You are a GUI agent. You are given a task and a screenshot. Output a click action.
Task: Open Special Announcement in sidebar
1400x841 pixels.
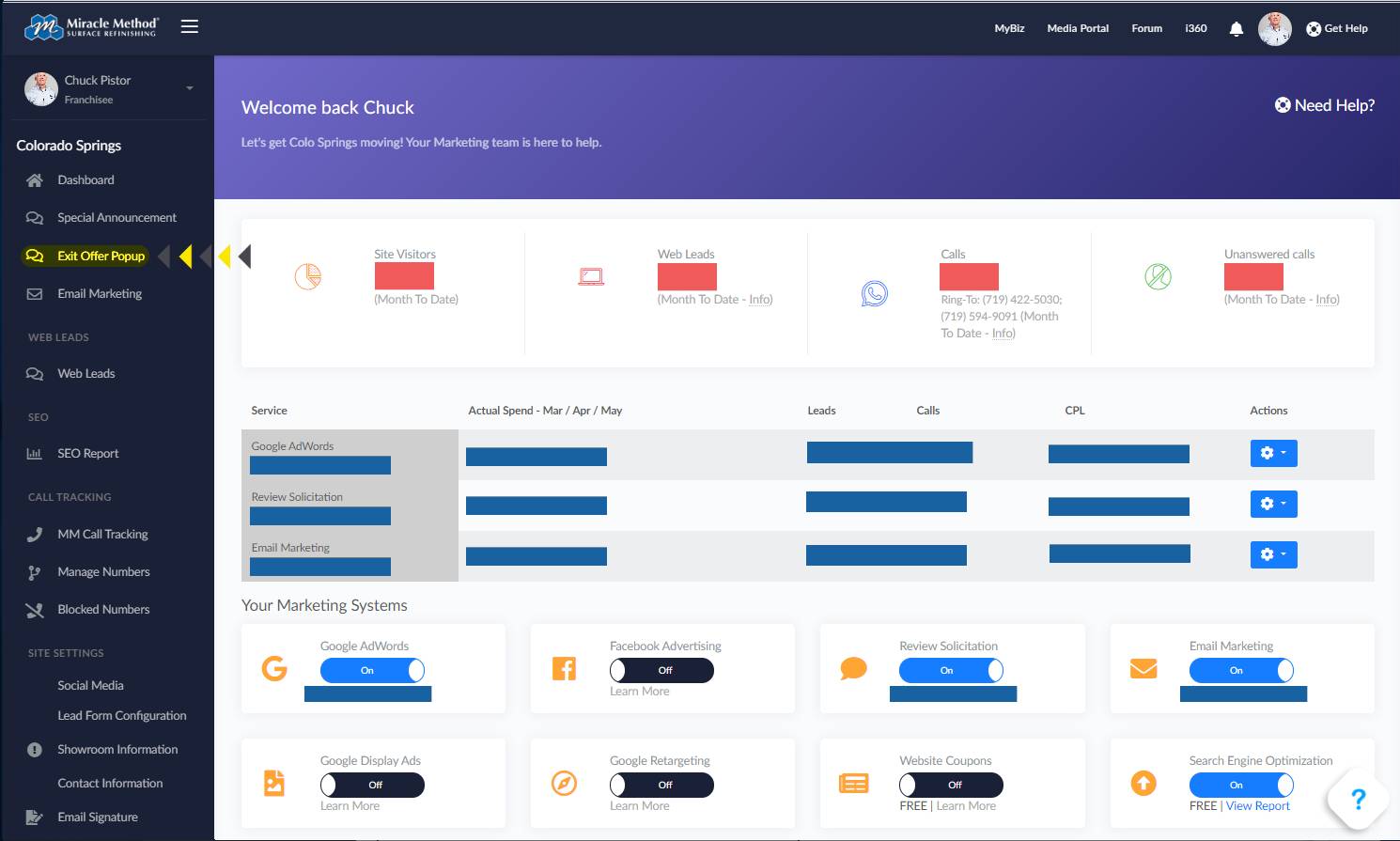click(117, 218)
